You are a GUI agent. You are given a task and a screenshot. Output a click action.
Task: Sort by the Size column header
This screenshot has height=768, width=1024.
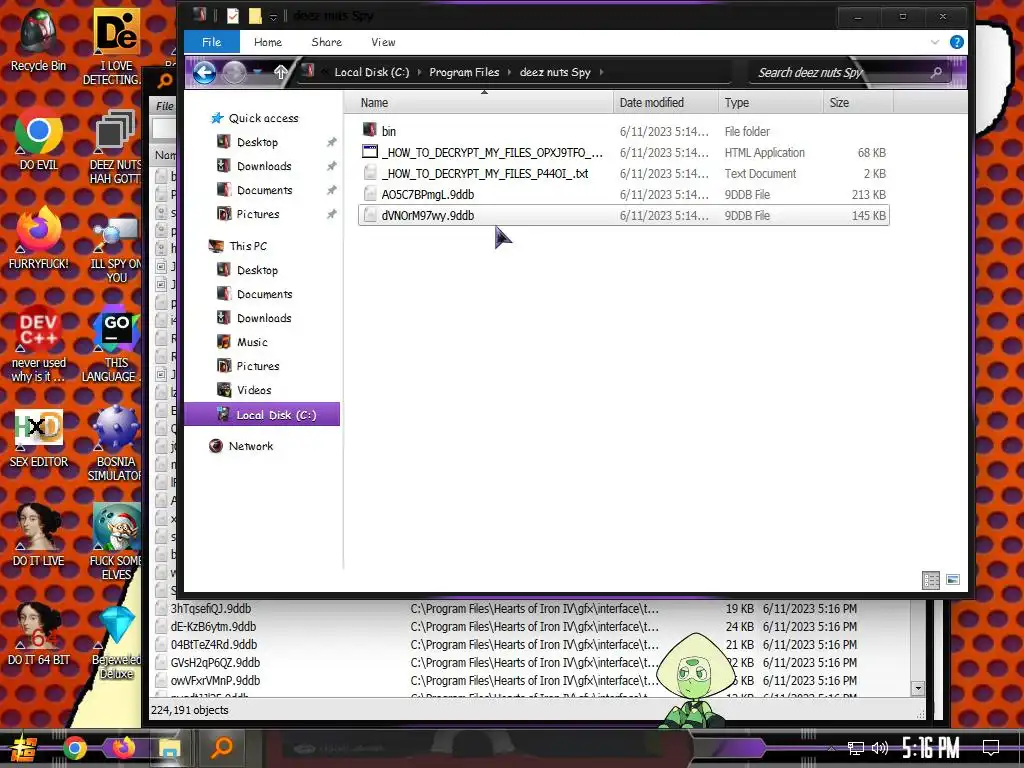tap(857, 103)
